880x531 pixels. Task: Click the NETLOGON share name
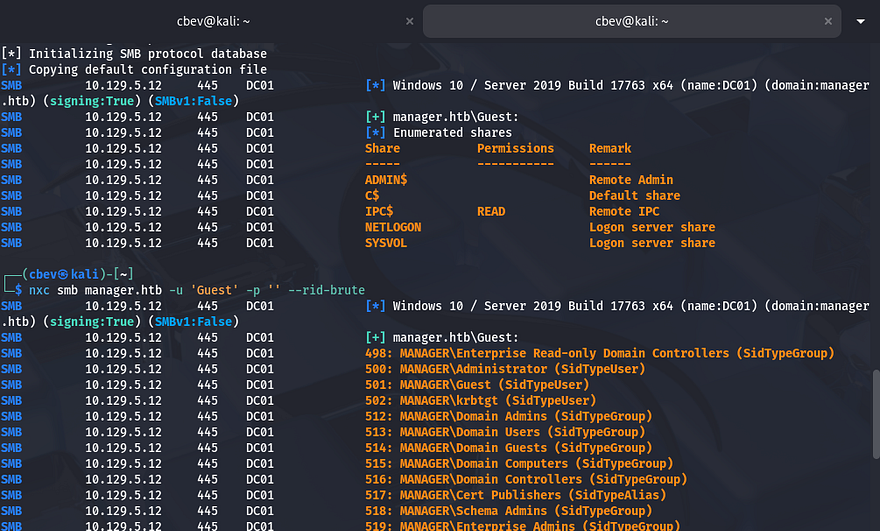point(393,227)
